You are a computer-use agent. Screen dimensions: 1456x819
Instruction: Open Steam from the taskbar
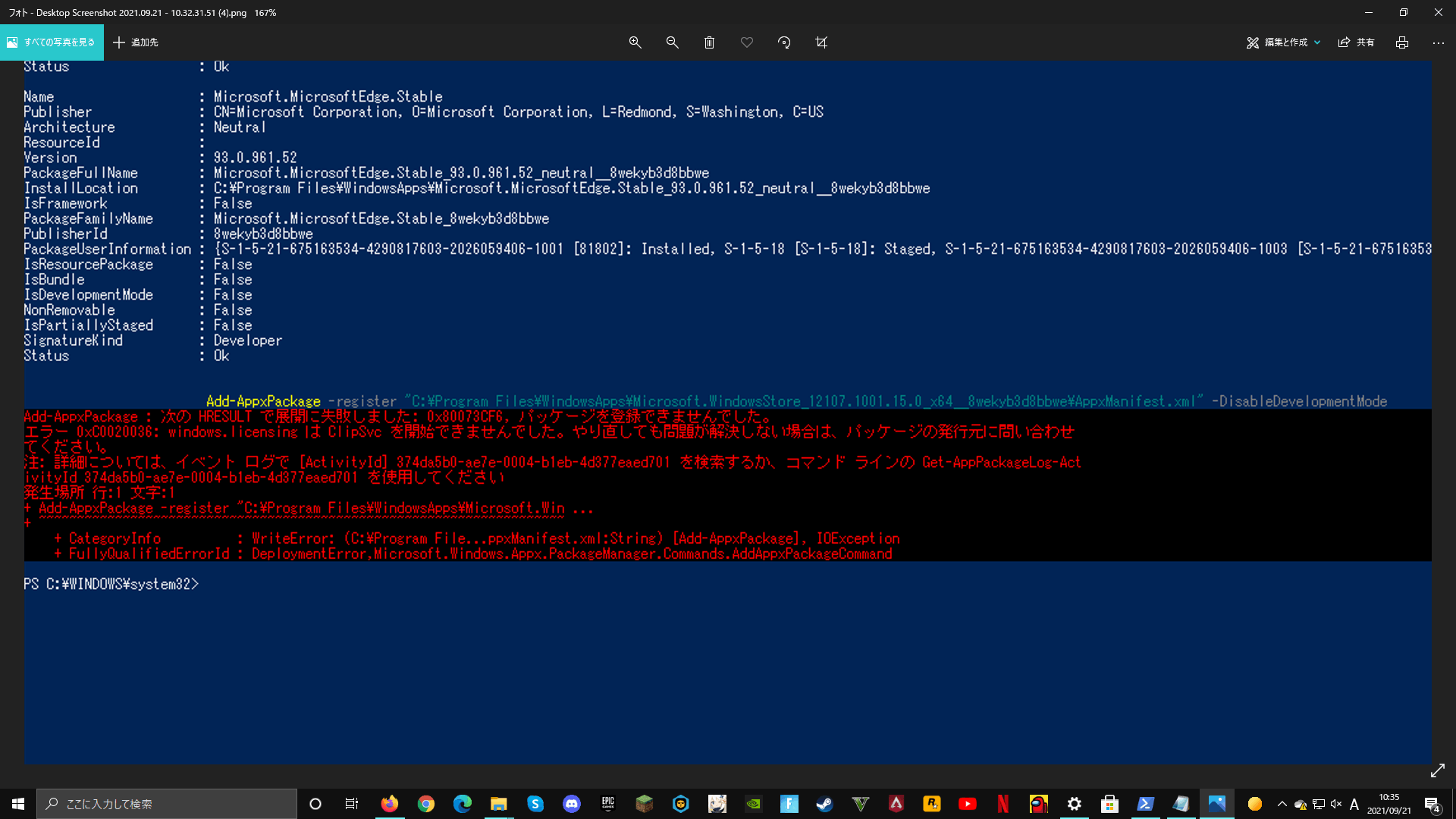tap(824, 804)
